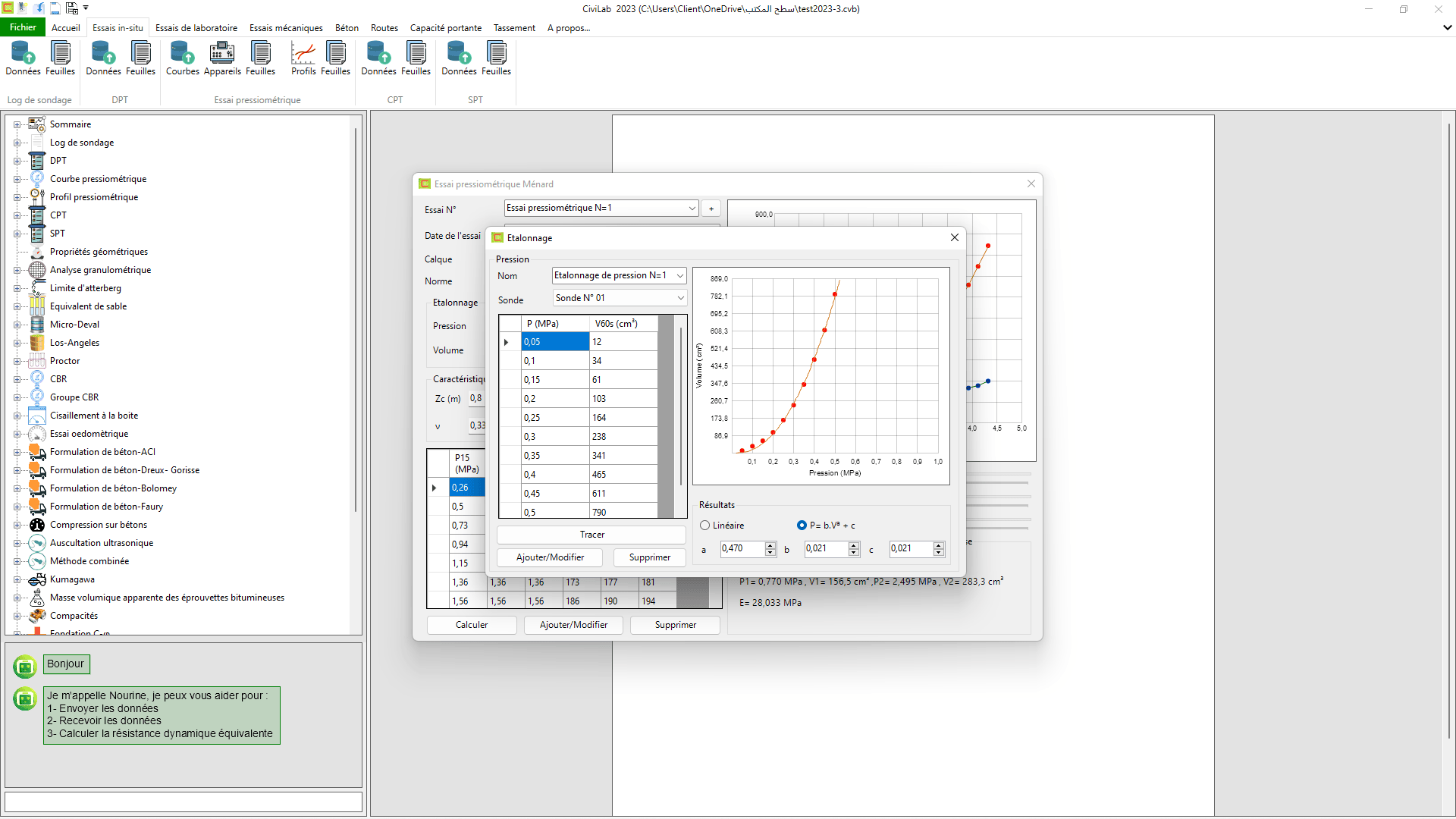
Task: Select Auscultation ultrasonique tree icon
Action: [x=37, y=543]
